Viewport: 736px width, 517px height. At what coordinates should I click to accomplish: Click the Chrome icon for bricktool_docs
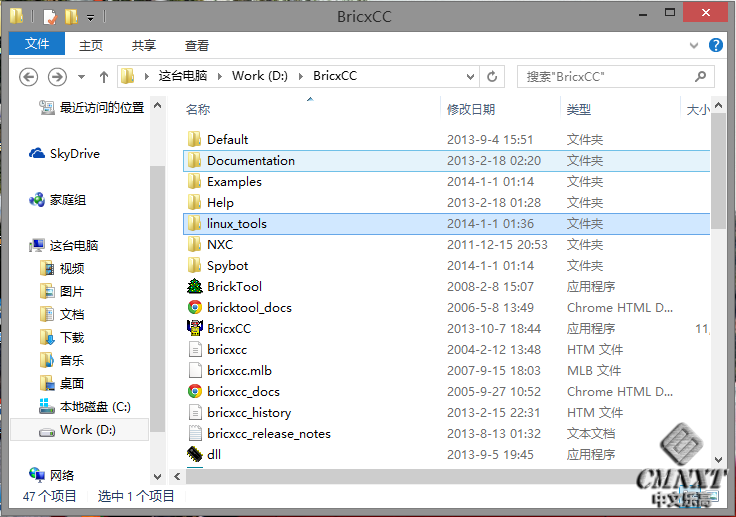(x=194, y=308)
